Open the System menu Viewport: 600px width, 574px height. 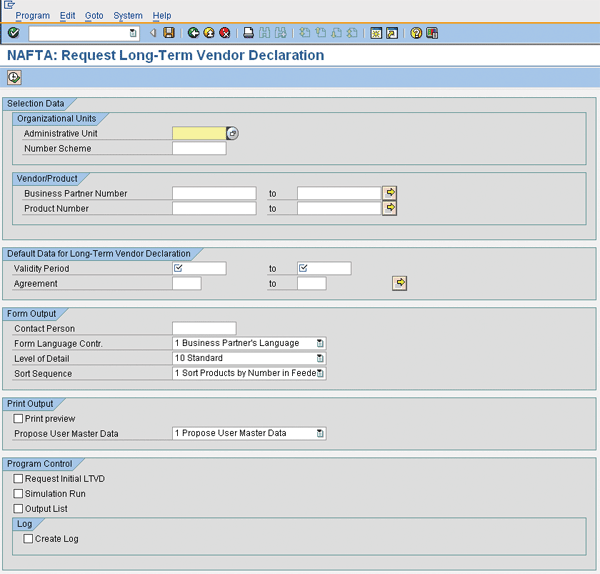pos(128,16)
